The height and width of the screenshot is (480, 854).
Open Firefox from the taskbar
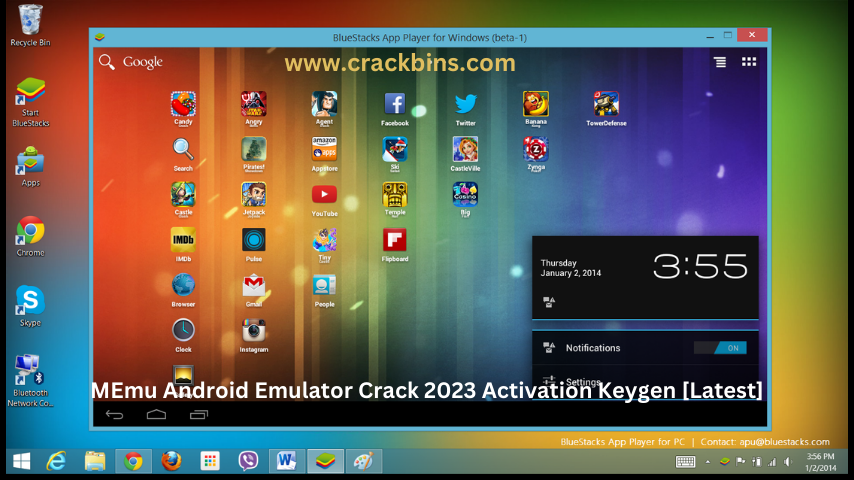point(171,461)
